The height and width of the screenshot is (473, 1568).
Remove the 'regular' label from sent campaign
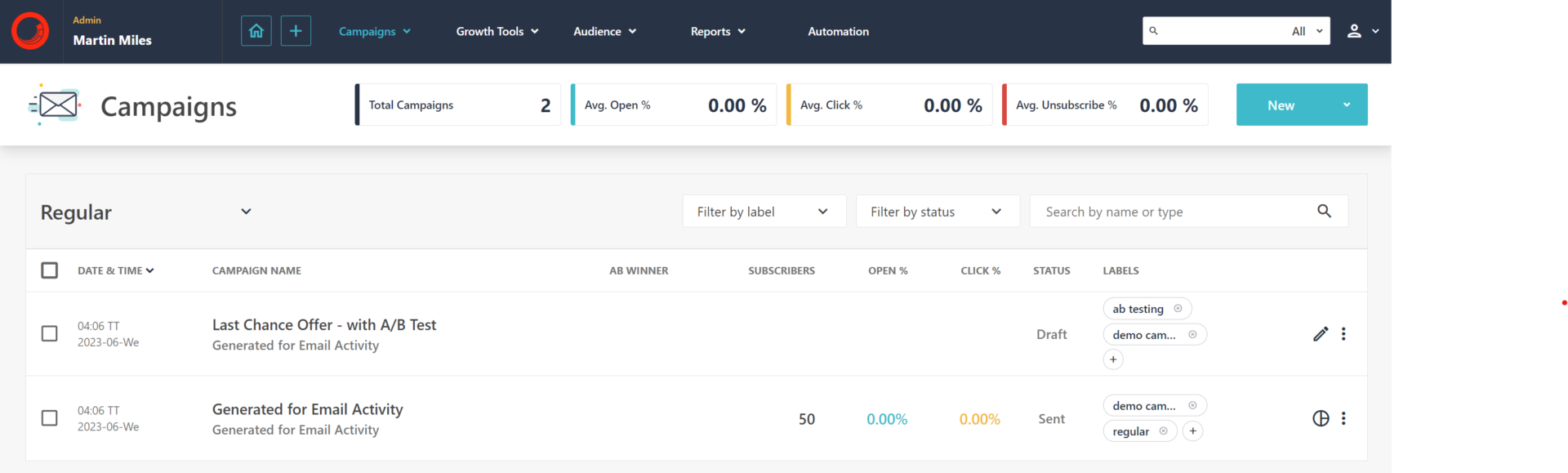click(1163, 431)
